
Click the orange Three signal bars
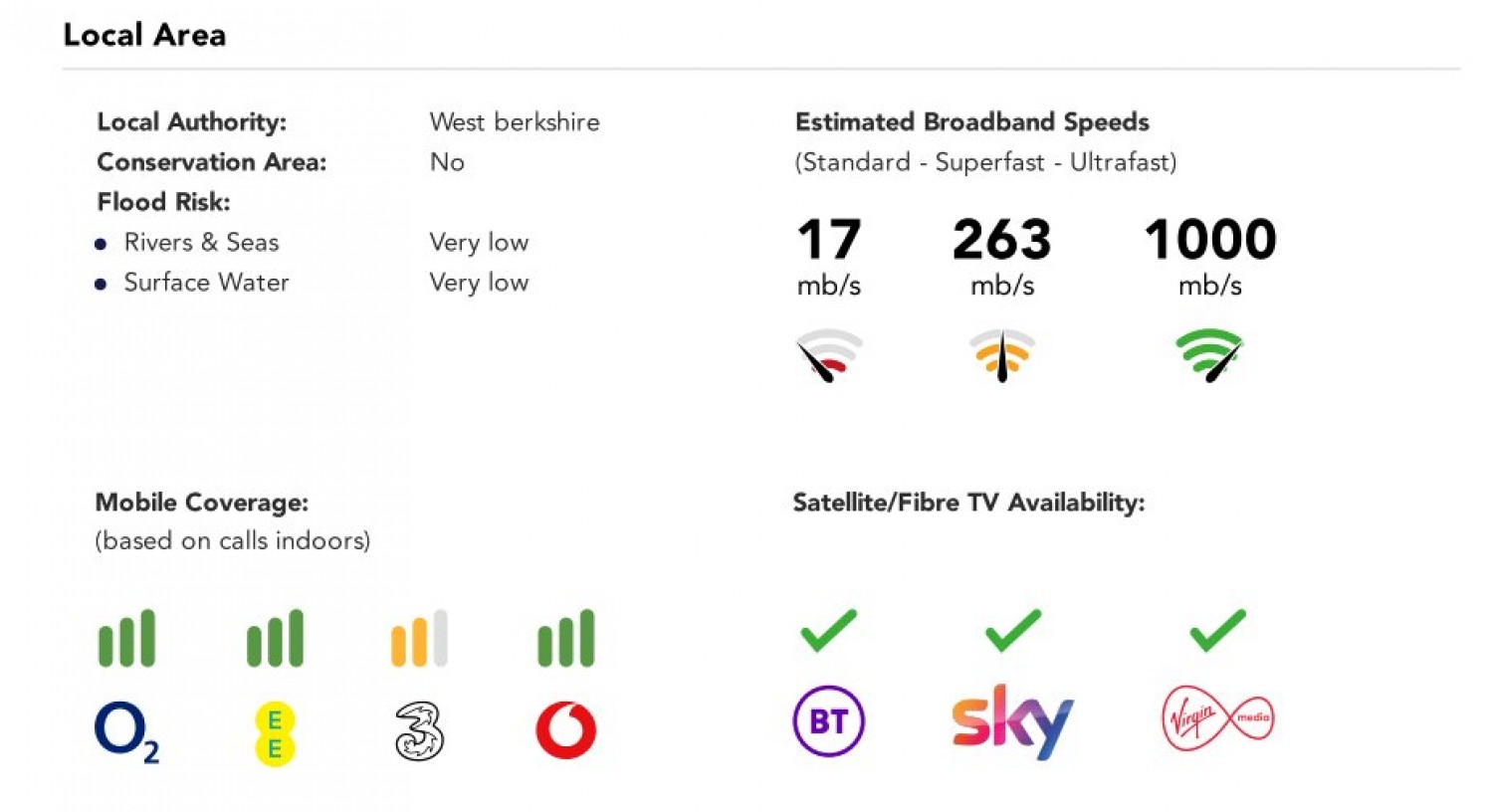click(x=419, y=638)
